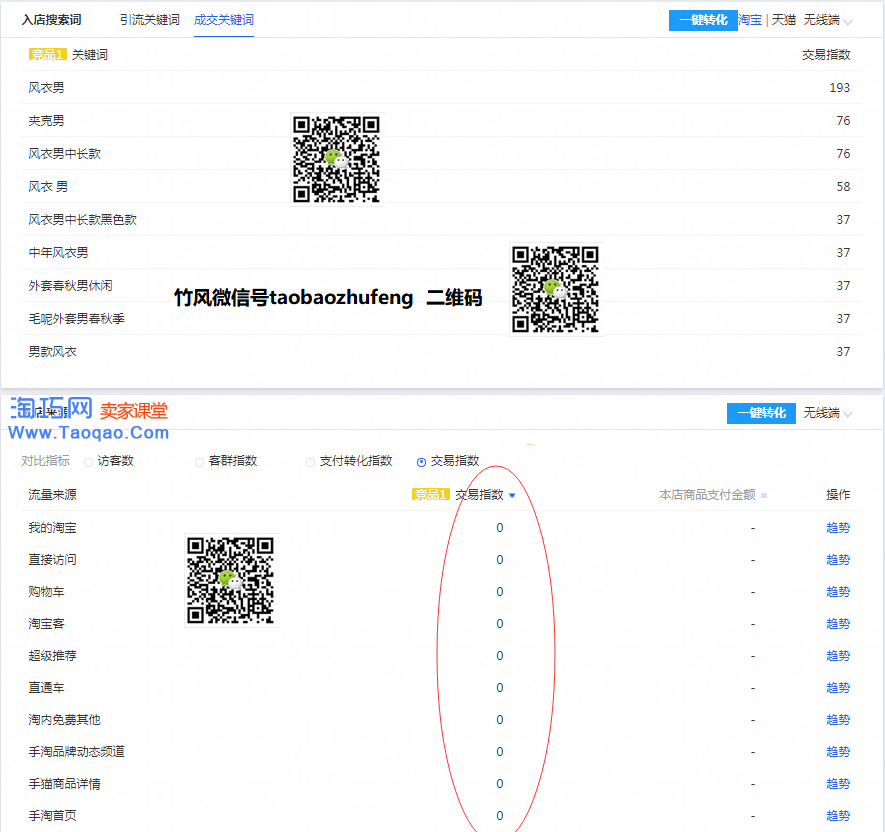This screenshot has width=885, height=832.
Task: Click the keyword 外套春秋男休闲
Action: click(x=71, y=286)
